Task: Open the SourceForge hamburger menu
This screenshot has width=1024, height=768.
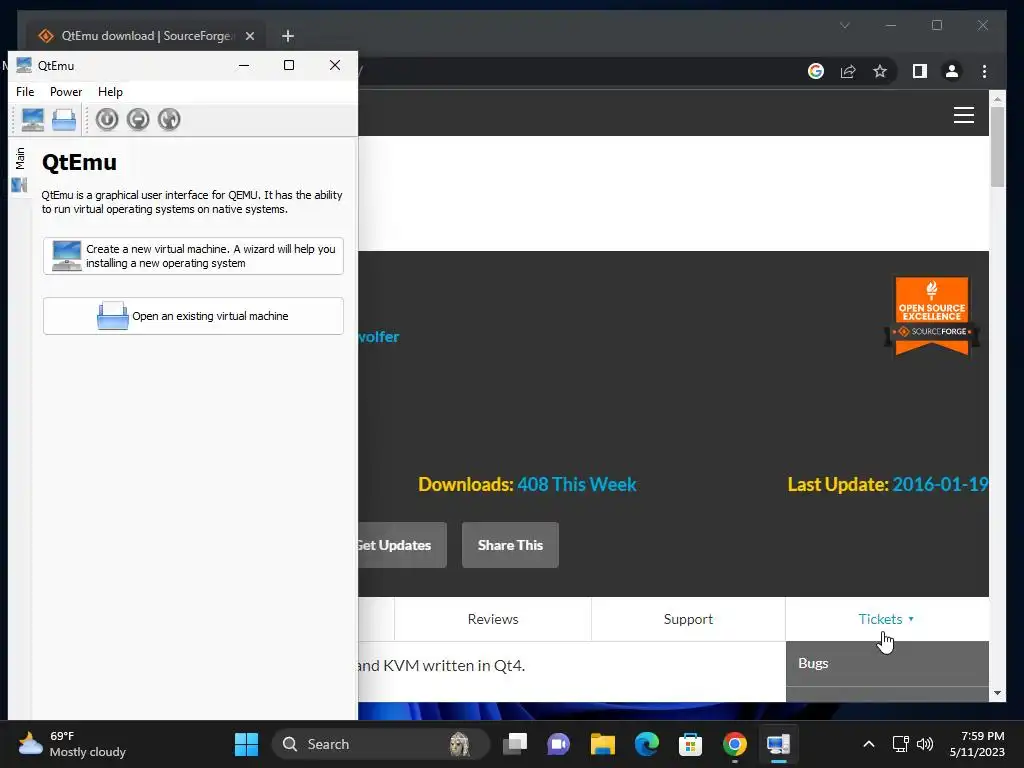Action: [x=964, y=115]
